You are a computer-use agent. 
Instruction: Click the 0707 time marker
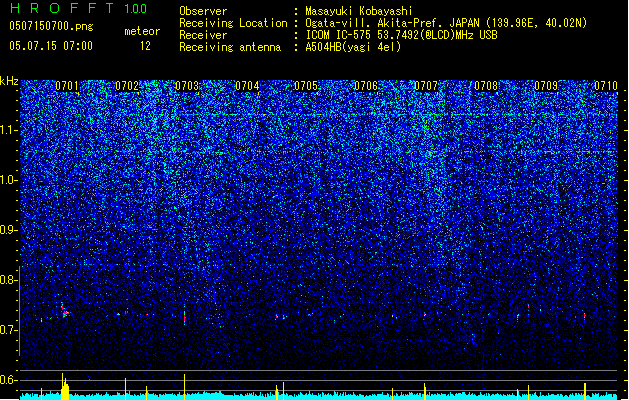tap(426, 86)
